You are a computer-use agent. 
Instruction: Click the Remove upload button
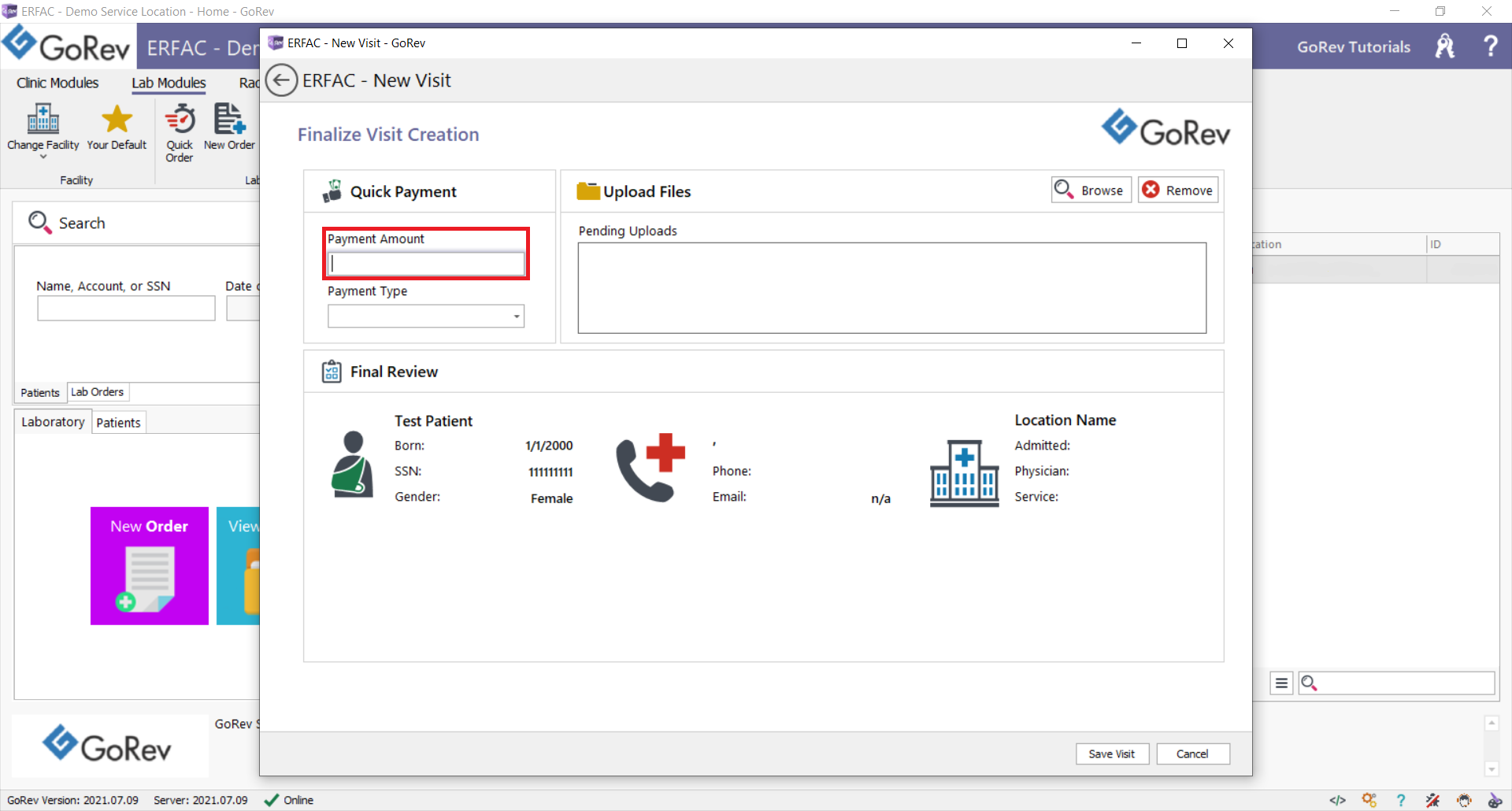(1178, 190)
